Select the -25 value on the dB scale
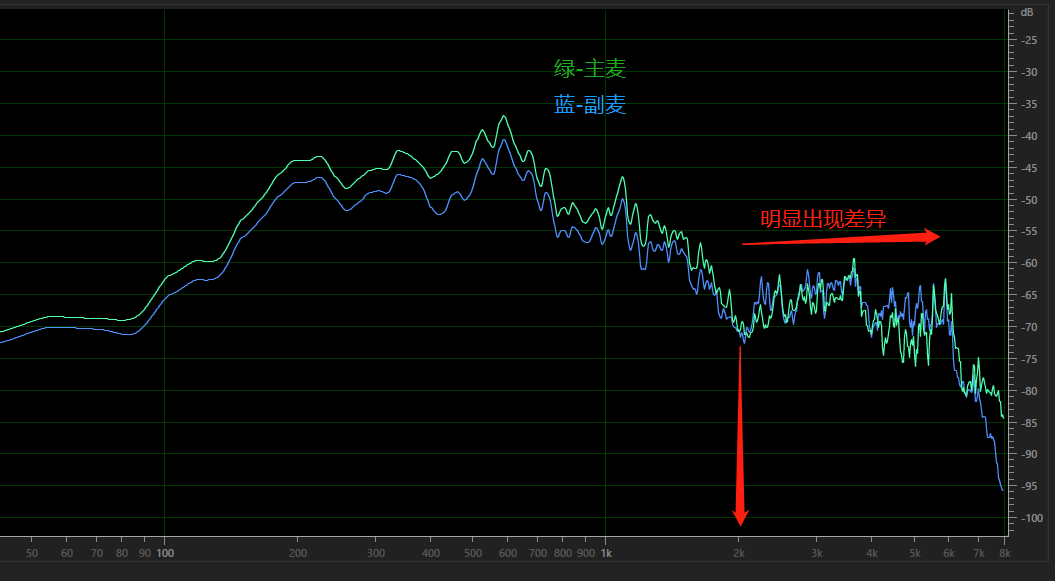Screen dimensions: 1055x581 tap(1029, 40)
